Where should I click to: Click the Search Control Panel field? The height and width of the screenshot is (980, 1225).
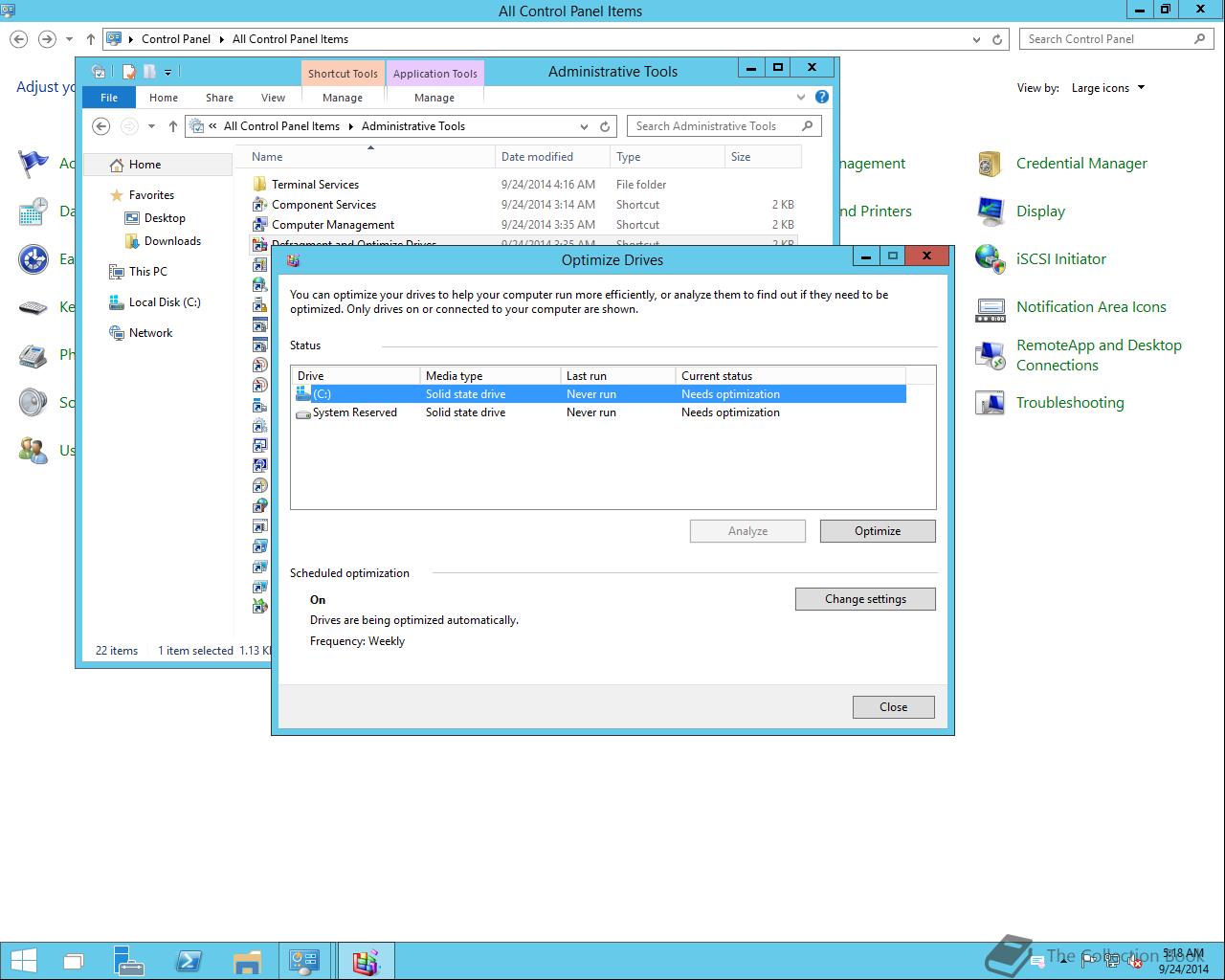1117,39
